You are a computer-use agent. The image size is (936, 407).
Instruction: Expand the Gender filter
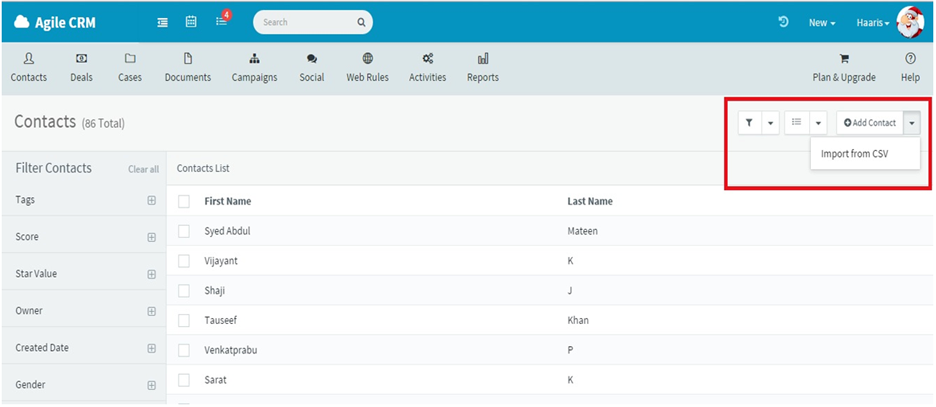click(152, 386)
